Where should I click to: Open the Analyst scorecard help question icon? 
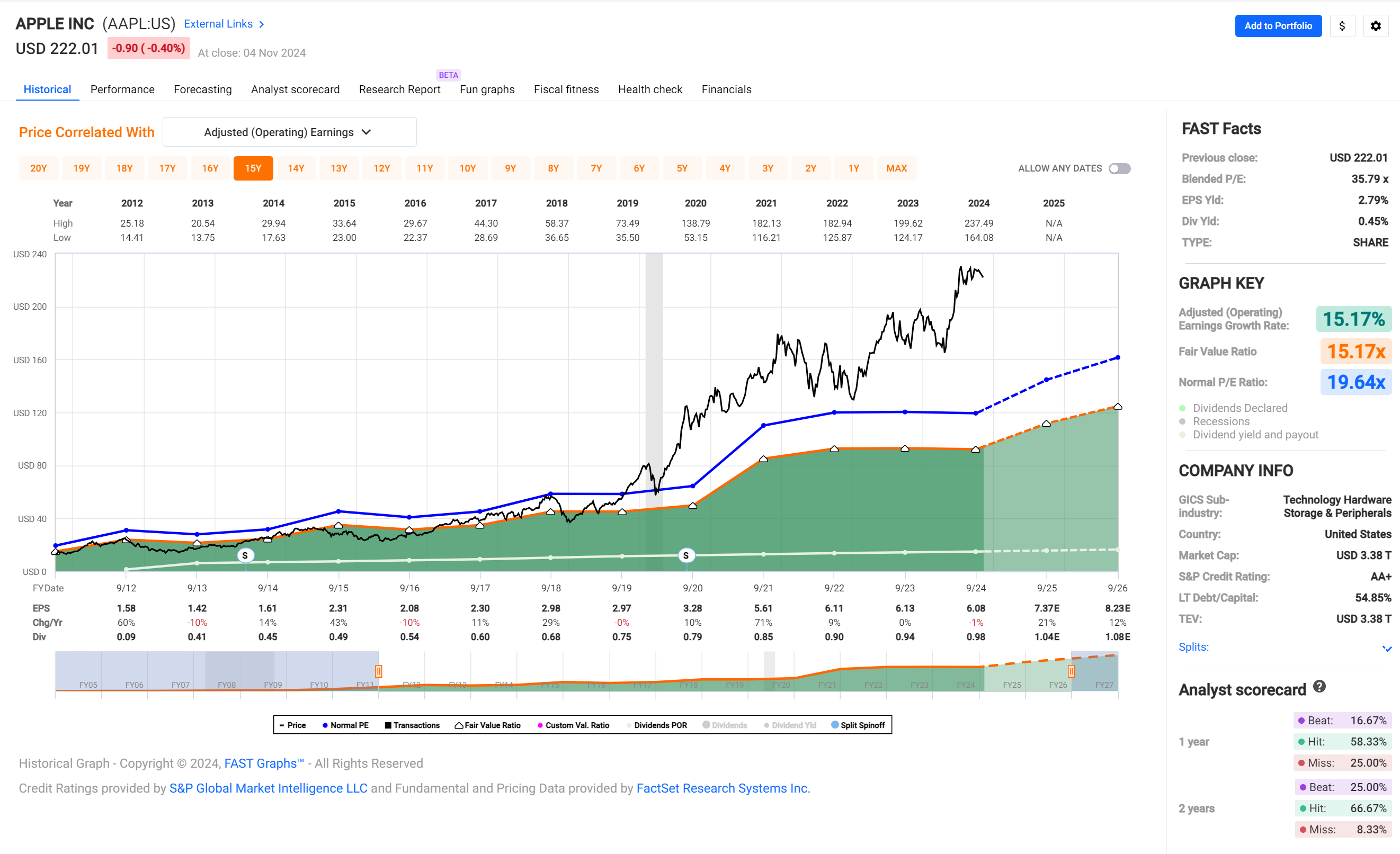[1319, 687]
